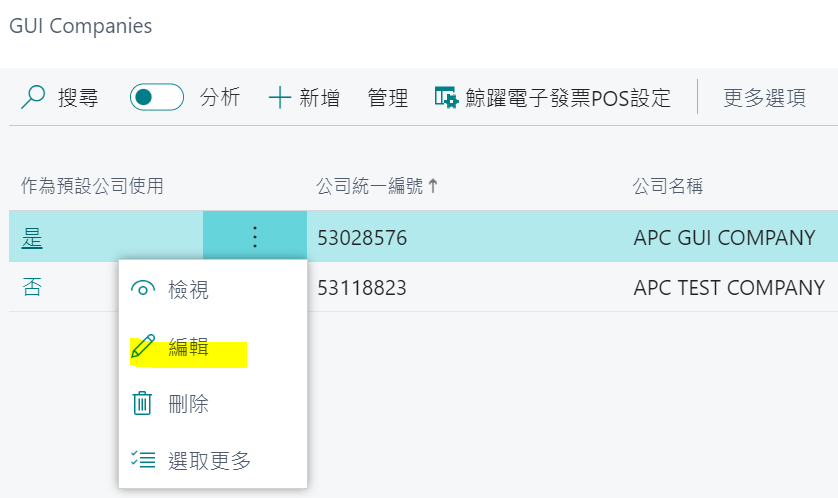Viewport: 838px width, 498px height.
Task: Open the 是 link in first row
Action: click(32, 238)
